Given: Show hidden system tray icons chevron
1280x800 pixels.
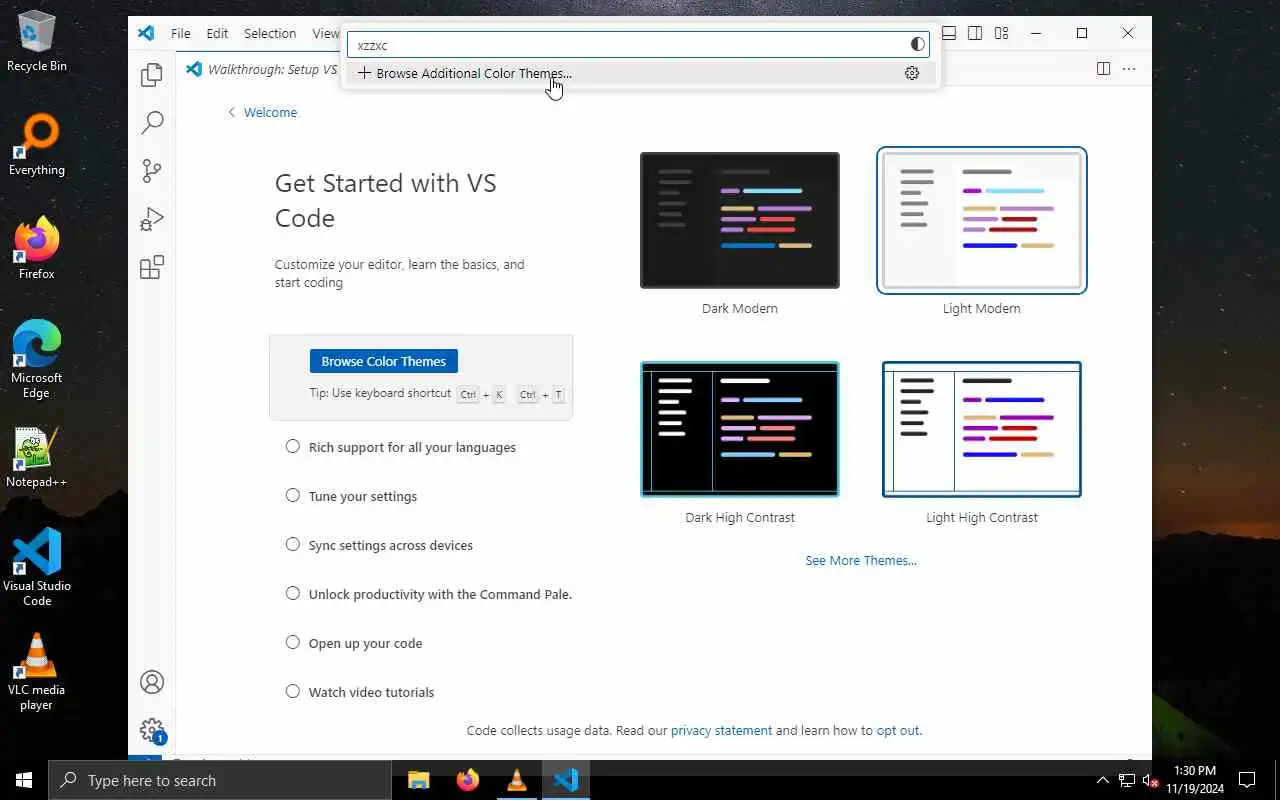Looking at the screenshot, I should pyautogui.click(x=1103, y=780).
